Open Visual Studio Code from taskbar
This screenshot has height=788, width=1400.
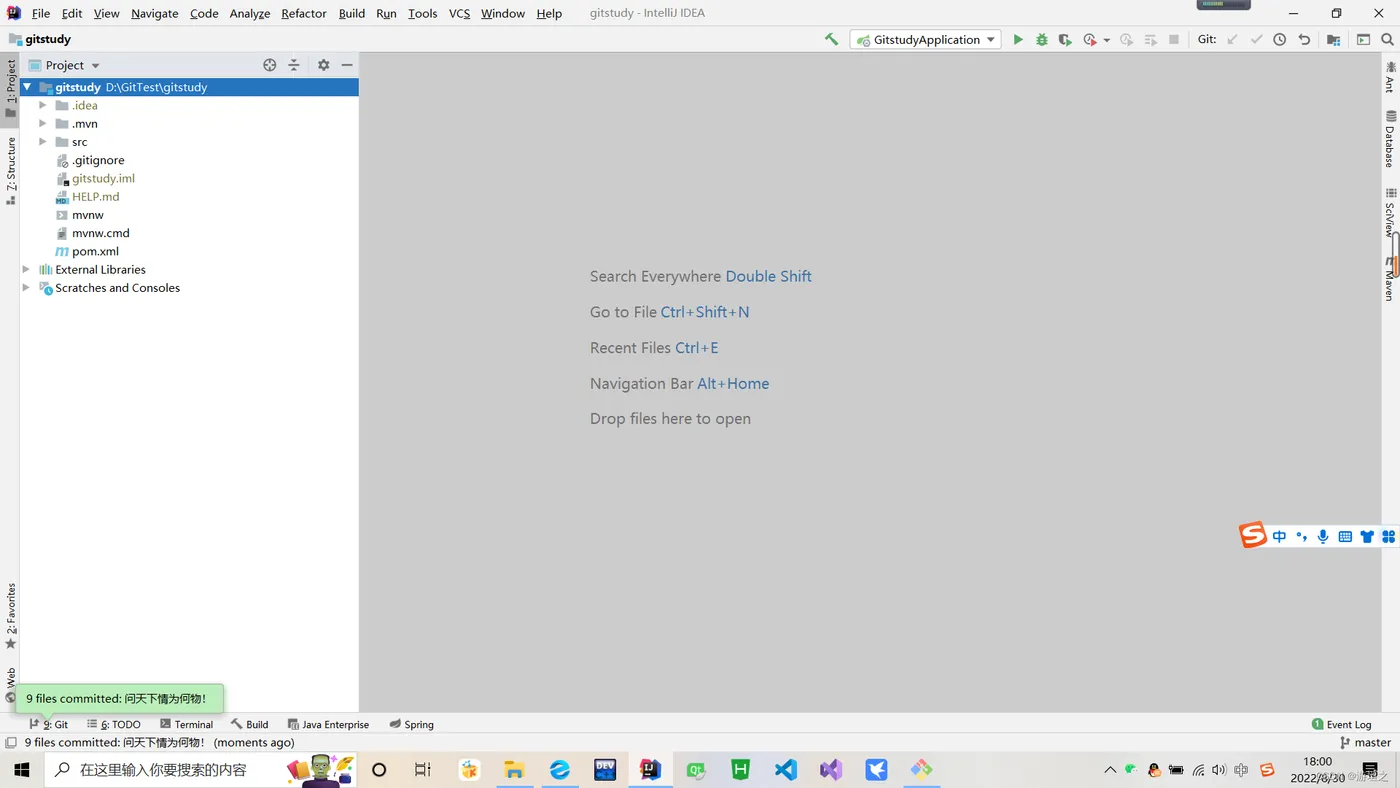tap(786, 769)
